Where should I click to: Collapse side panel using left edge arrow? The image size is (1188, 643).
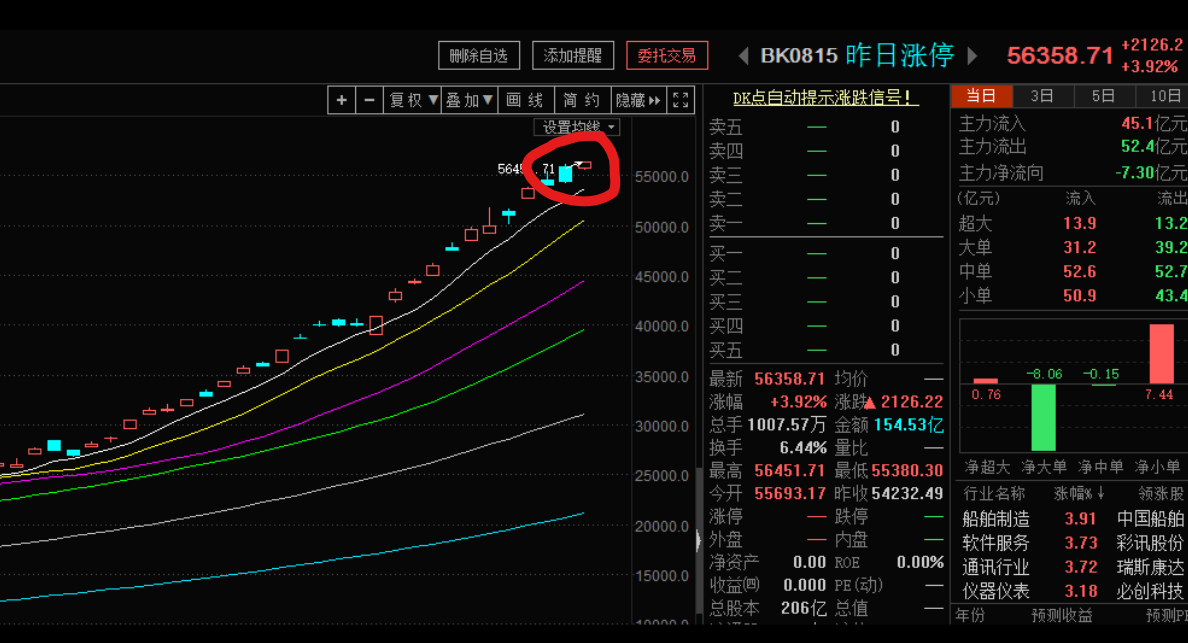pos(698,540)
